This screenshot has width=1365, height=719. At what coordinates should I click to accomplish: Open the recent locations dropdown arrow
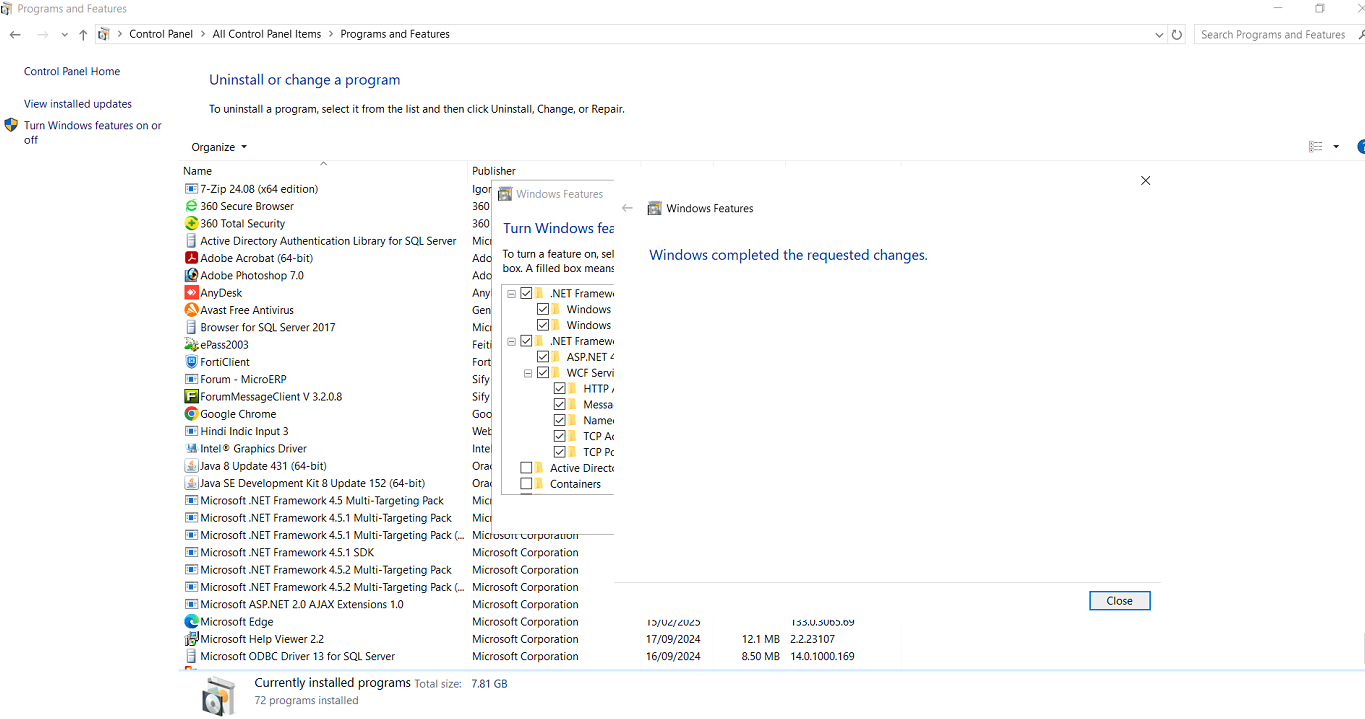coord(65,34)
